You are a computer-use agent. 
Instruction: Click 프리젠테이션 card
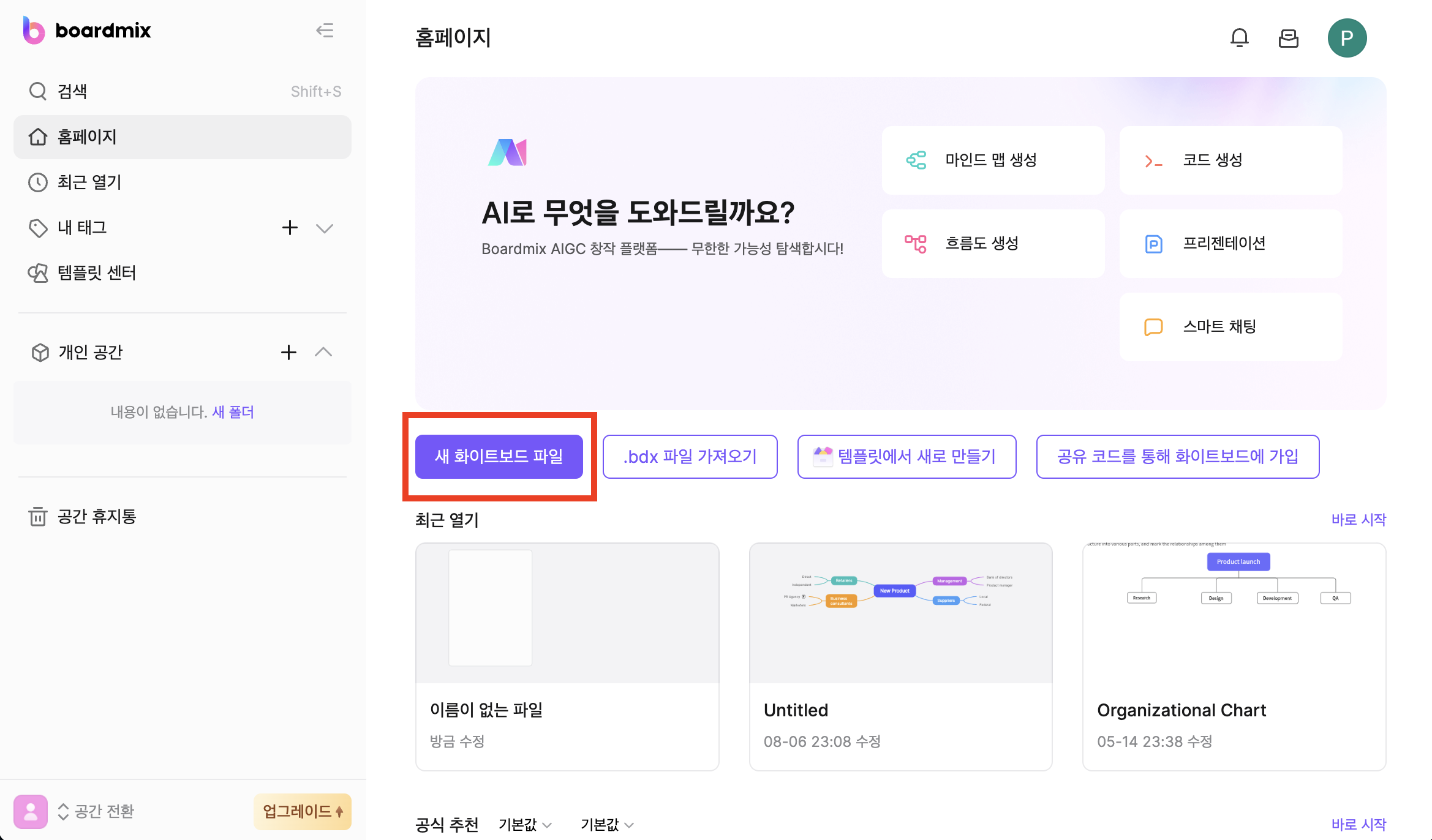coord(1231,244)
